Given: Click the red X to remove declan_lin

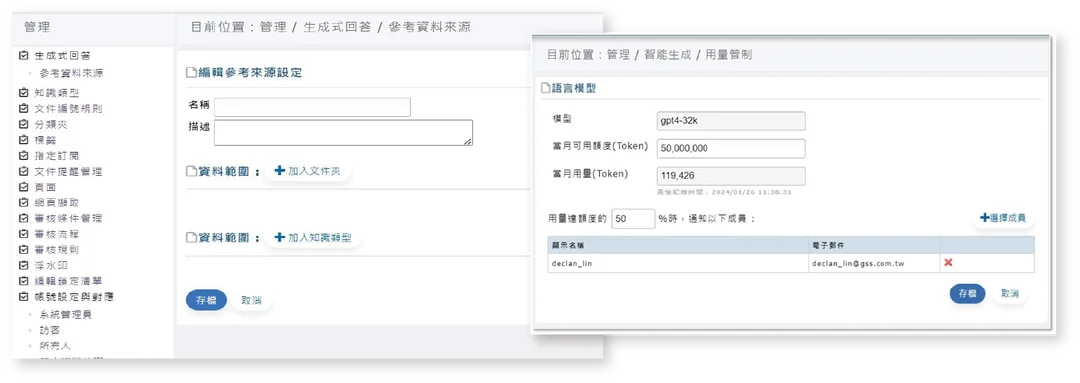Looking at the screenshot, I should (948, 262).
